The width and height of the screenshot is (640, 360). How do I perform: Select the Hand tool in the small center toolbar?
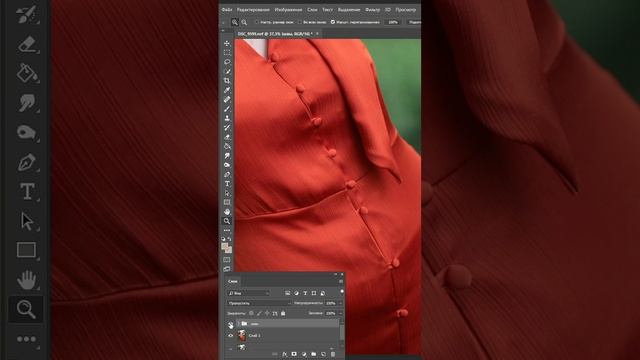pyautogui.click(x=227, y=212)
